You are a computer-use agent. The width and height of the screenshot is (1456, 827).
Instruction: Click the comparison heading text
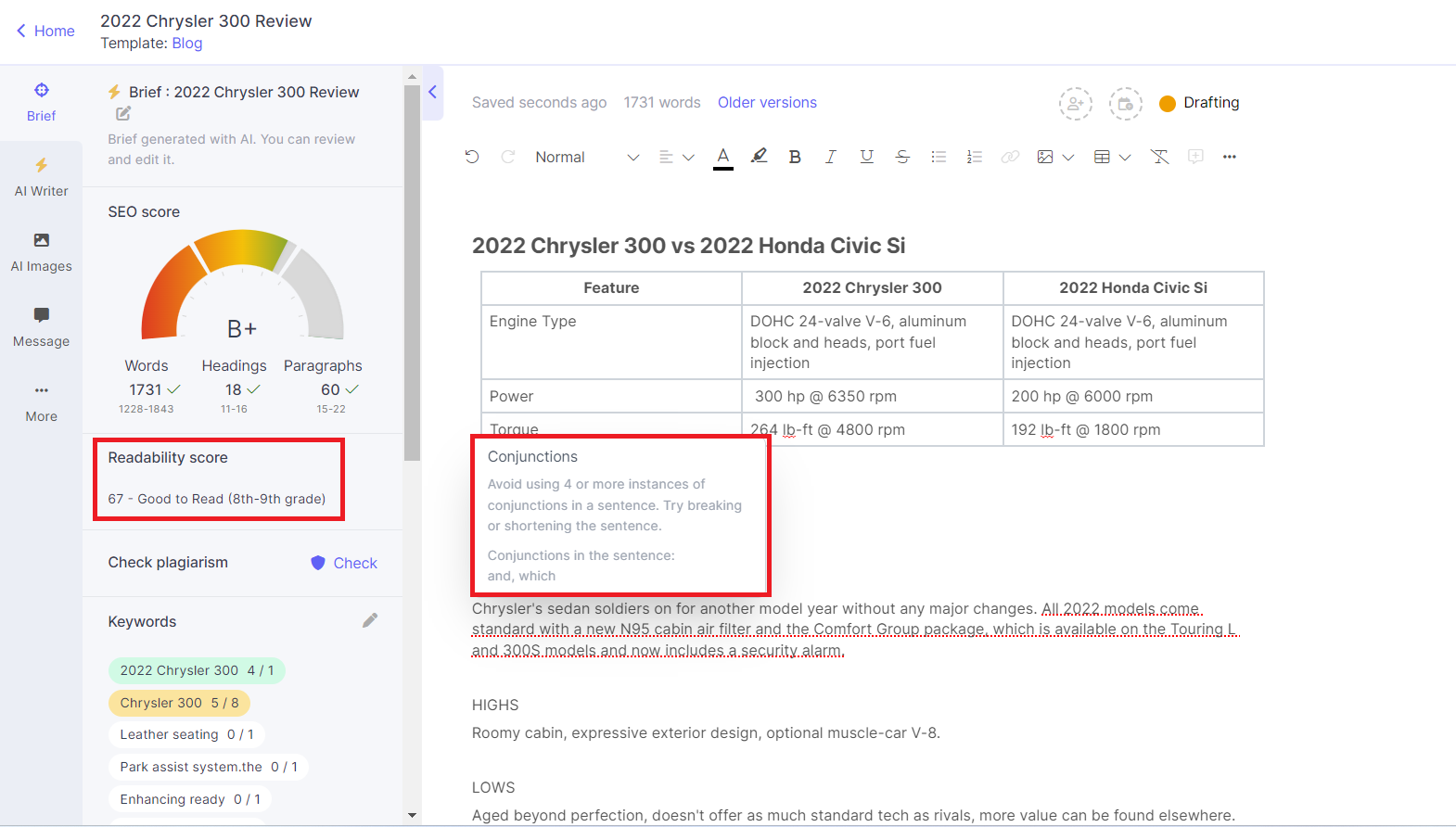click(x=688, y=246)
